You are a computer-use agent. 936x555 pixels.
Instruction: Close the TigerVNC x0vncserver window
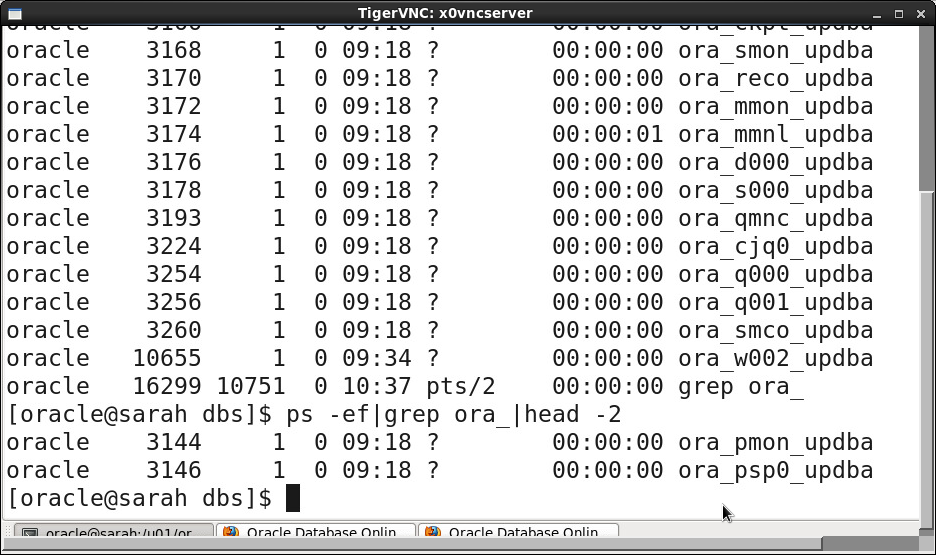pos(920,14)
